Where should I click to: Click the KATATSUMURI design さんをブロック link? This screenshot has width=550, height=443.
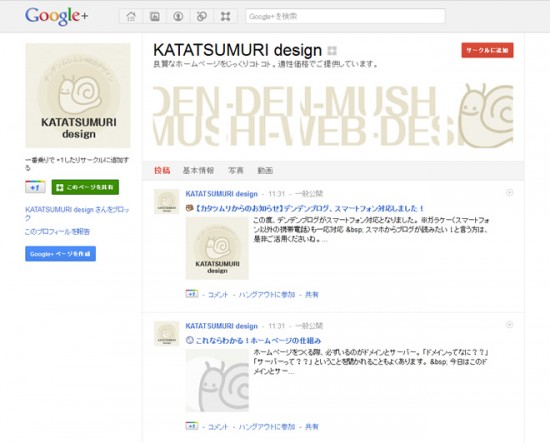point(77,214)
